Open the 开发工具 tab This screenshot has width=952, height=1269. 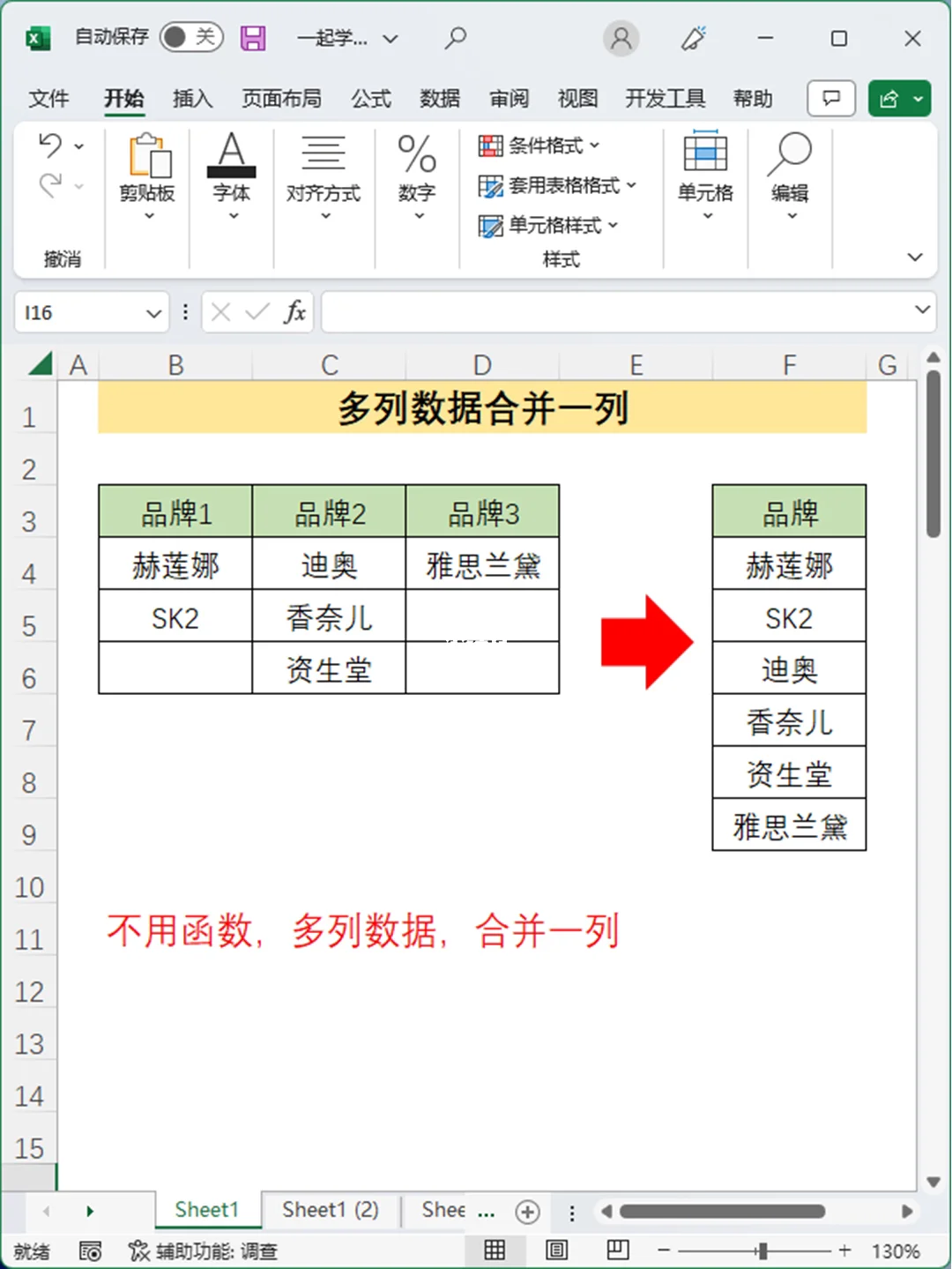click(665, 98)
